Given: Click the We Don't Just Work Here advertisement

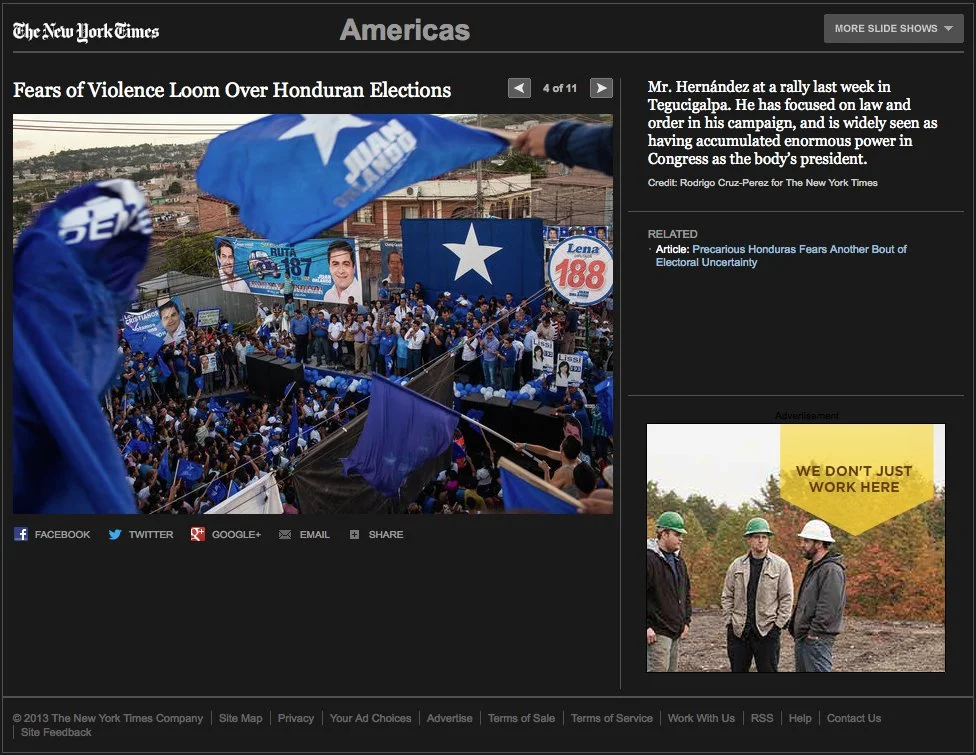Looking at the screenshot, I should tap(795, 548).
